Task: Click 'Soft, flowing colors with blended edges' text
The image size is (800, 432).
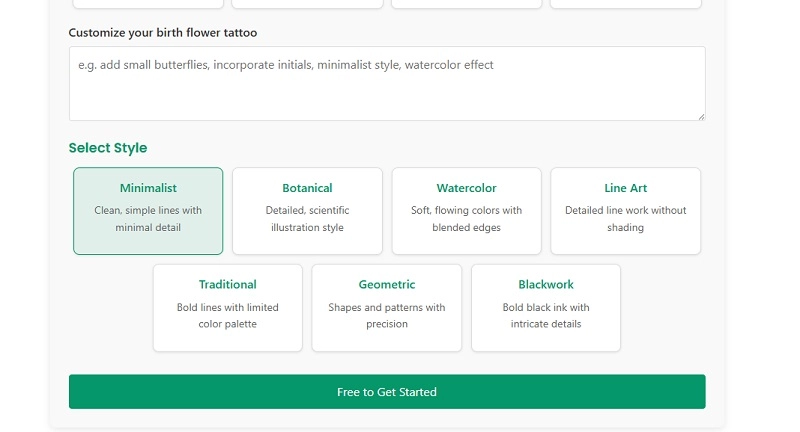Action: tap(466, 219)
